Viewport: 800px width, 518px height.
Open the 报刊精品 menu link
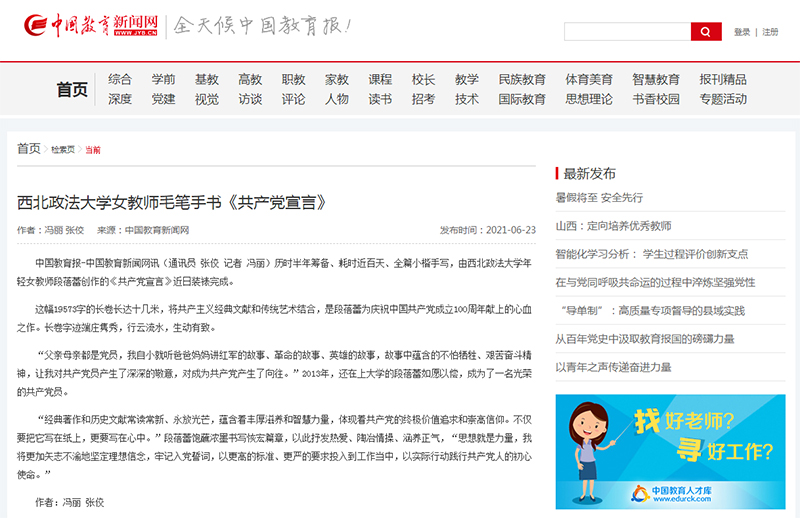[723, 79]
